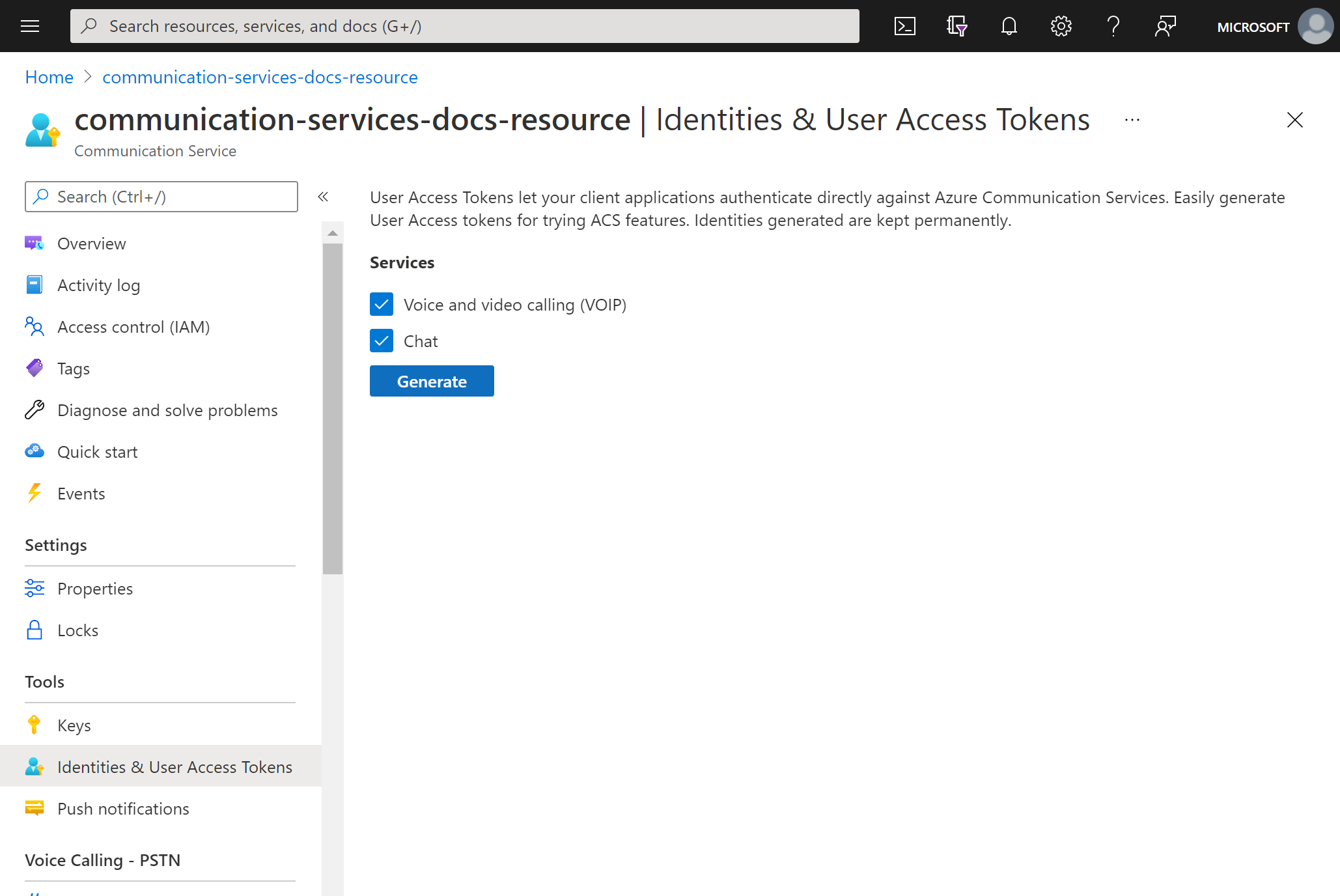The width and height of the screenshot is (1340, 896).
Task: Toggle Voice and video calling VOIP checkbox
Action: (x=382, y=305)
